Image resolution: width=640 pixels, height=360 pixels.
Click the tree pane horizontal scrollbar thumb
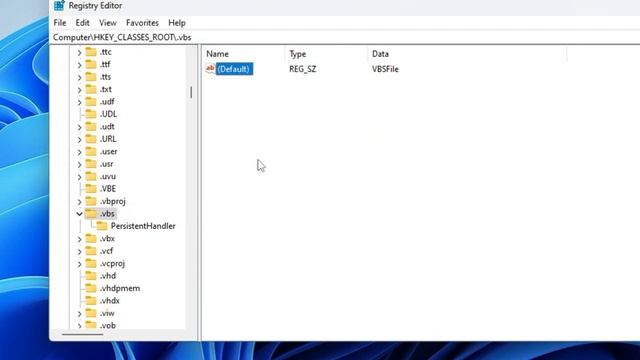tap(82, 335)
